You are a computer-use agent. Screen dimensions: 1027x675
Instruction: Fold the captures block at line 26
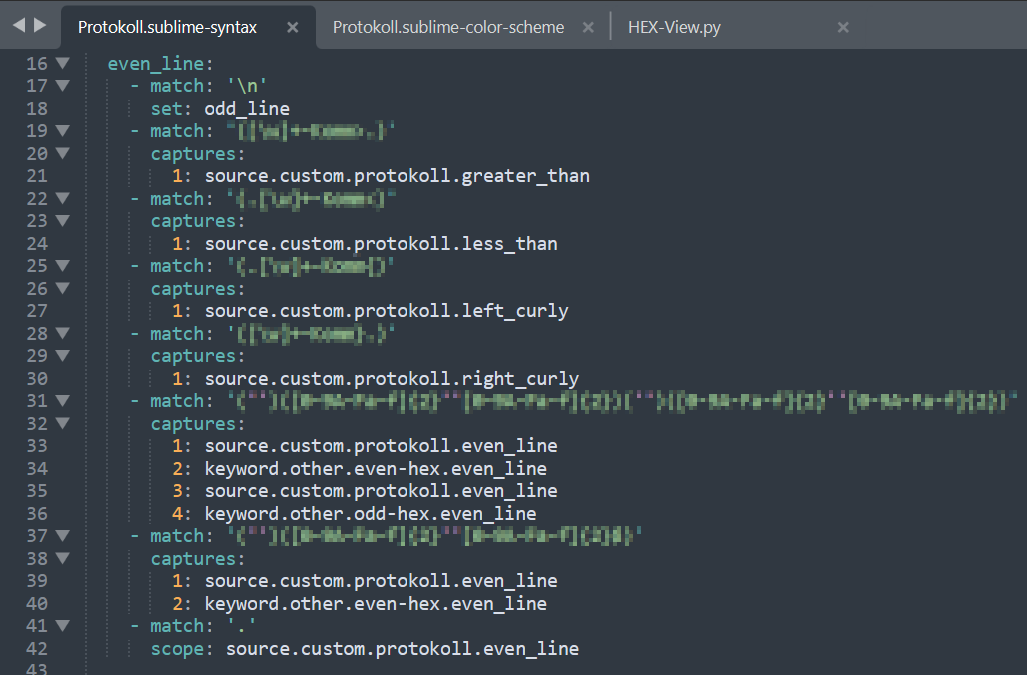coord(63,289)
